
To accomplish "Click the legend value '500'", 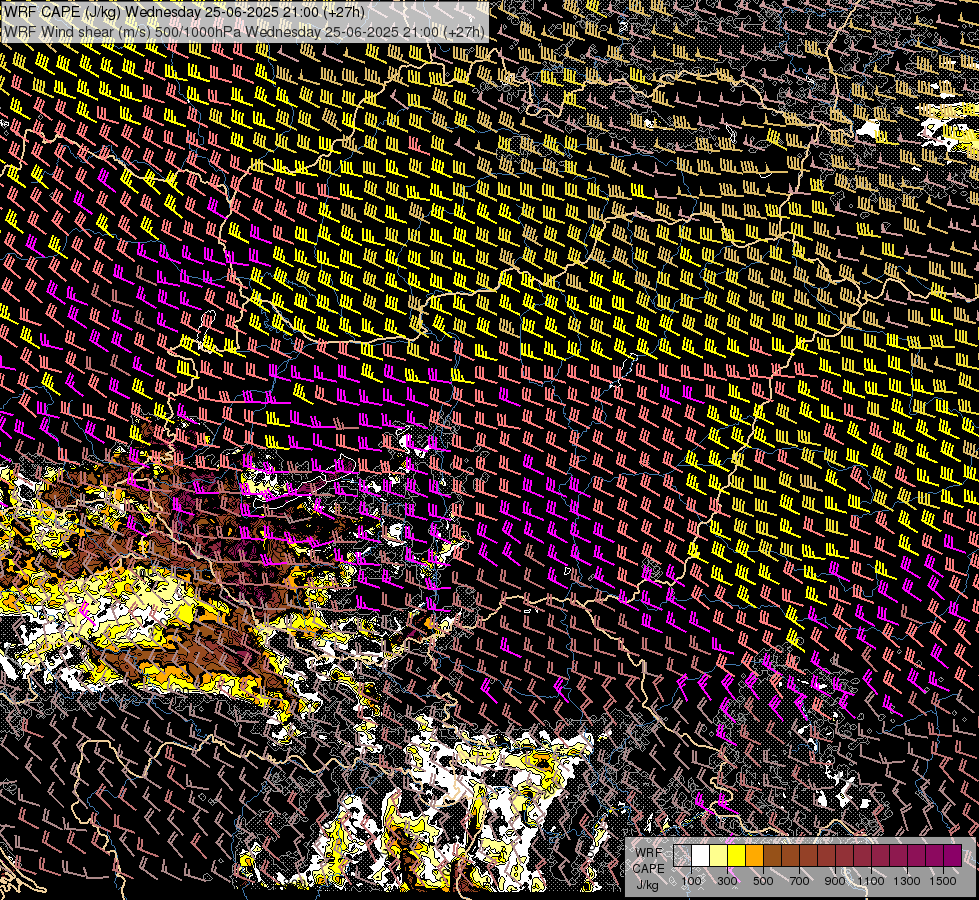I will pyautogui.click(x=763, y=881).
